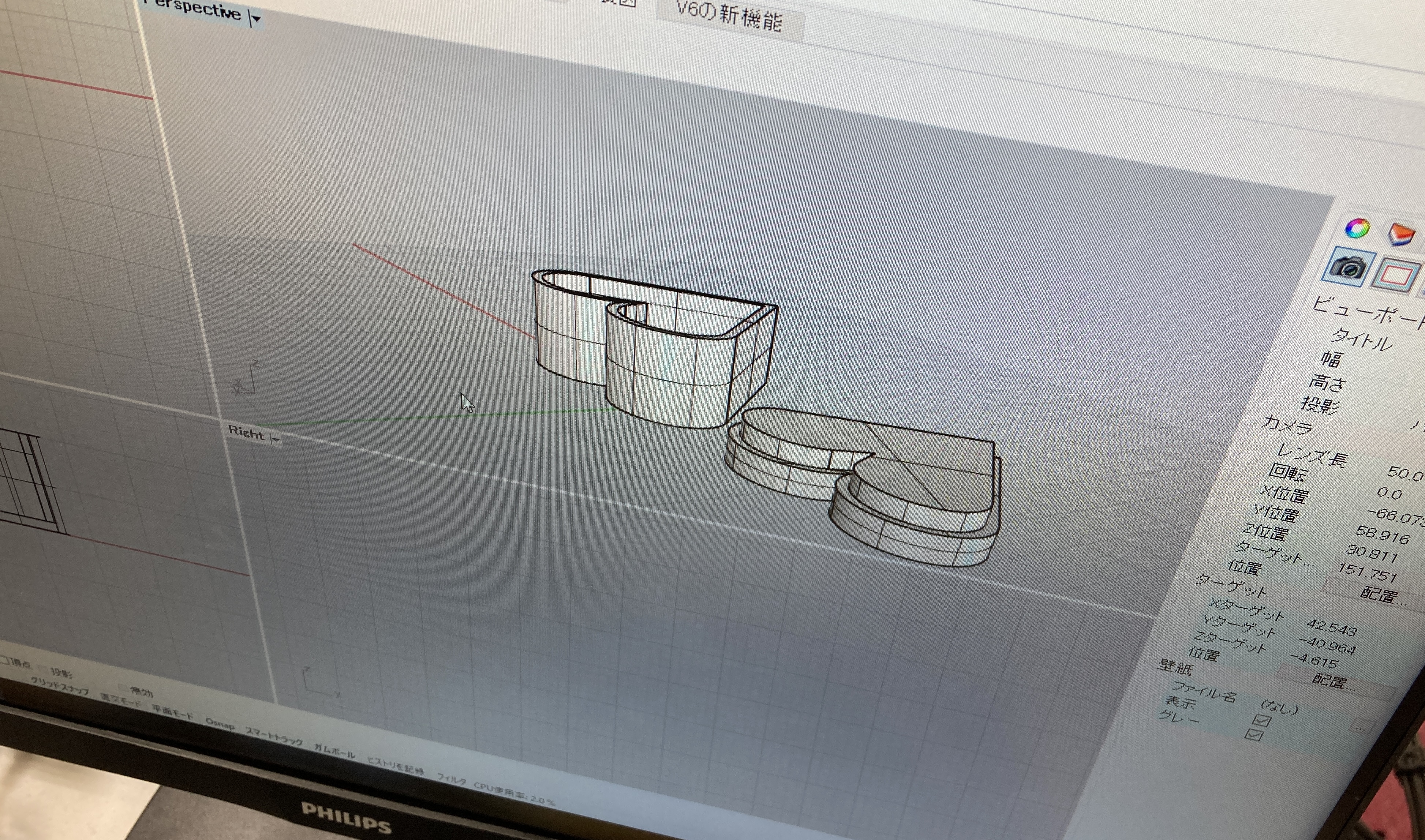
Task: Toggle 直交モード in the status bar
Action: pos(121,700)
